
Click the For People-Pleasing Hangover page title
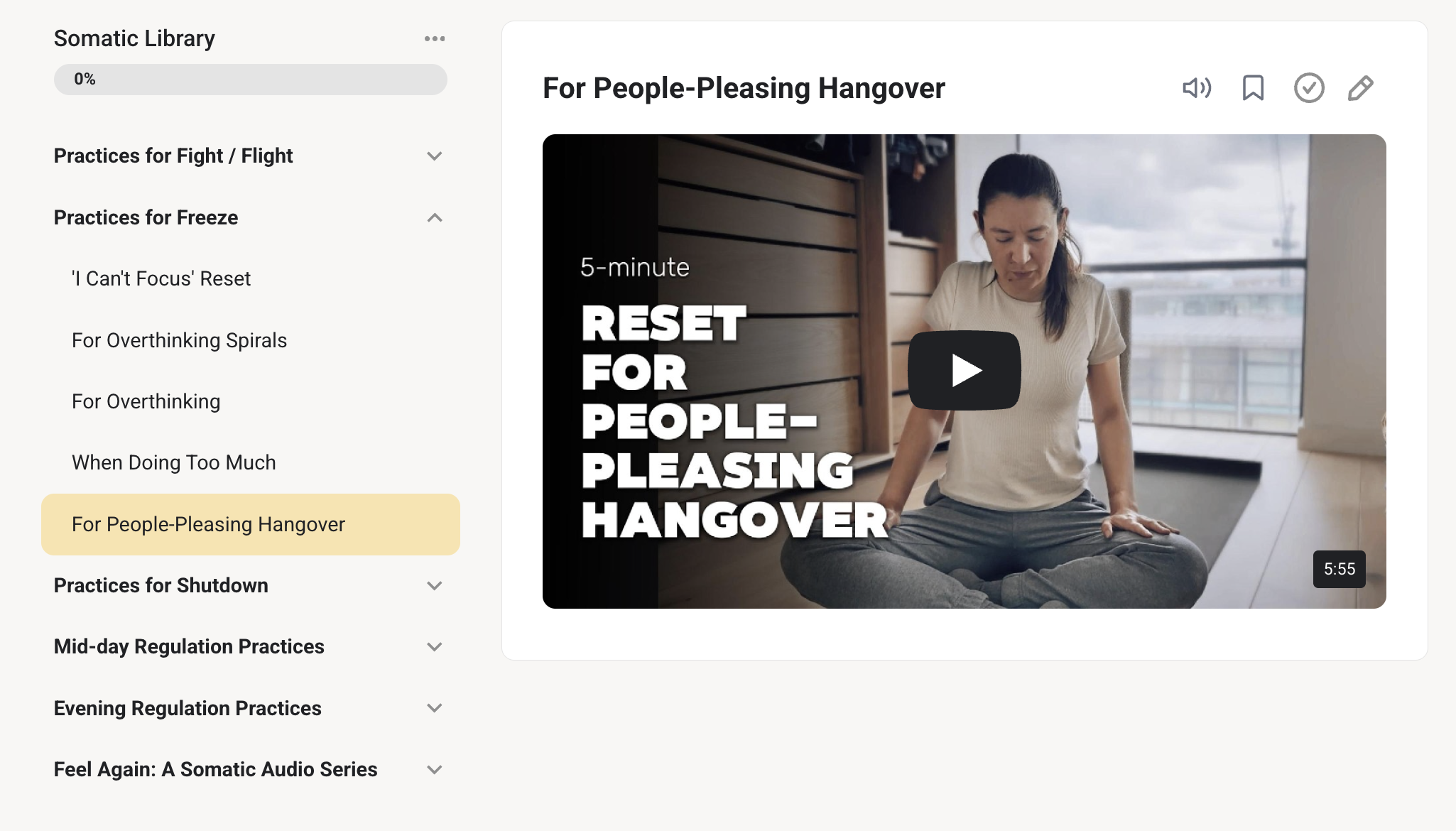tap(744, 88)
